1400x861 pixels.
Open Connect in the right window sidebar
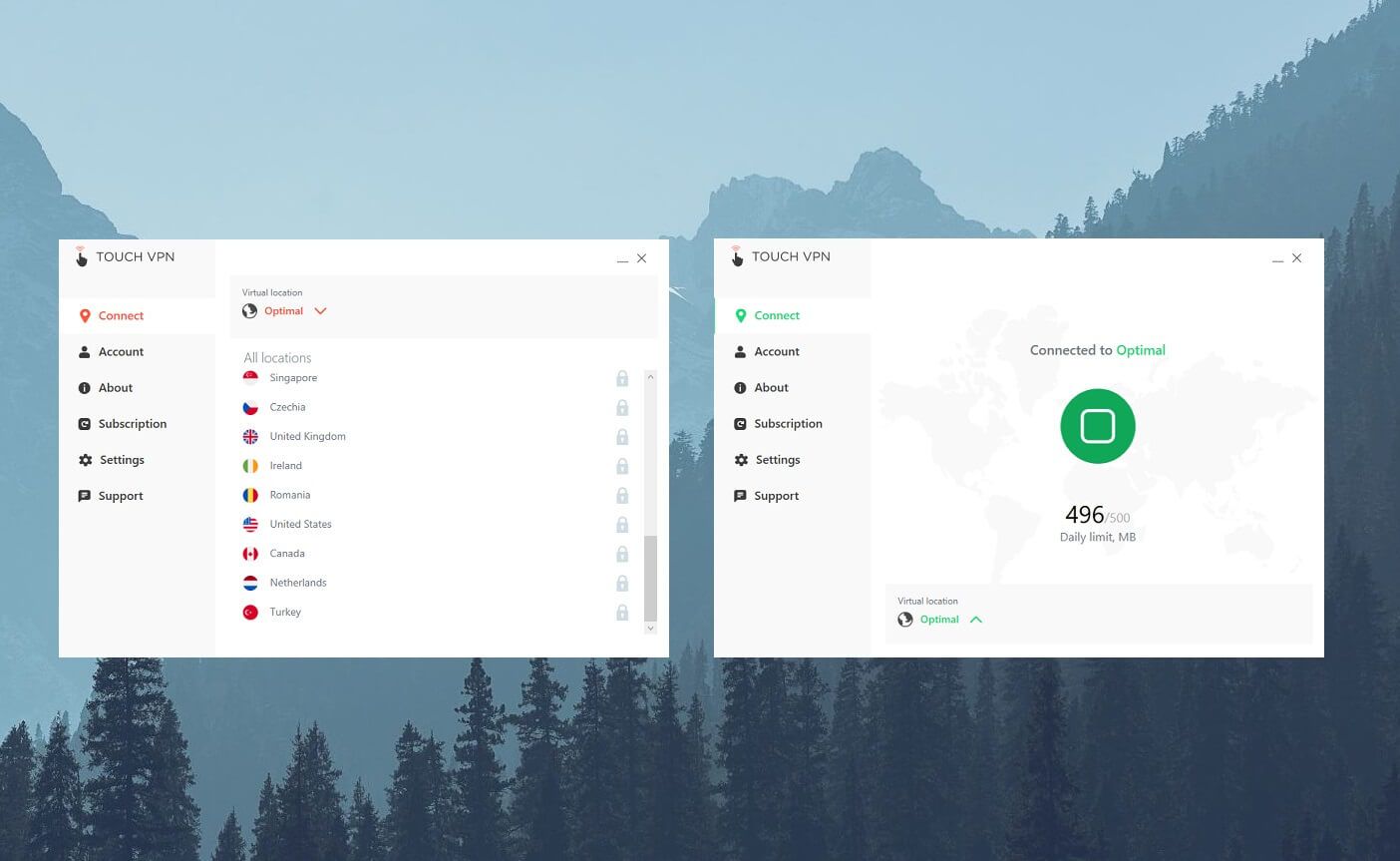tap(793, 315)
